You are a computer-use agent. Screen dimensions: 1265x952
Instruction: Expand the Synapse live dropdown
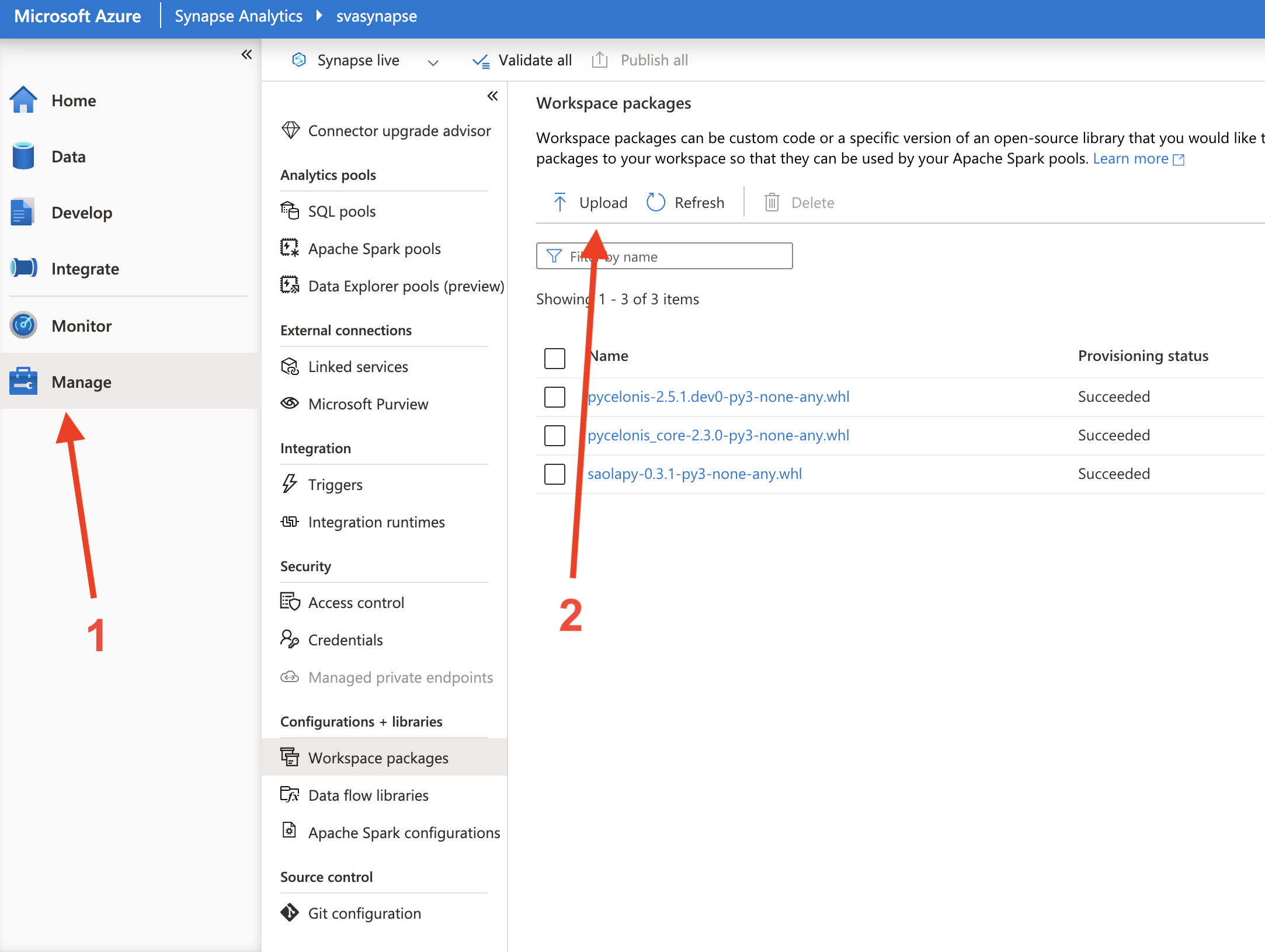(x=433, y=61)
